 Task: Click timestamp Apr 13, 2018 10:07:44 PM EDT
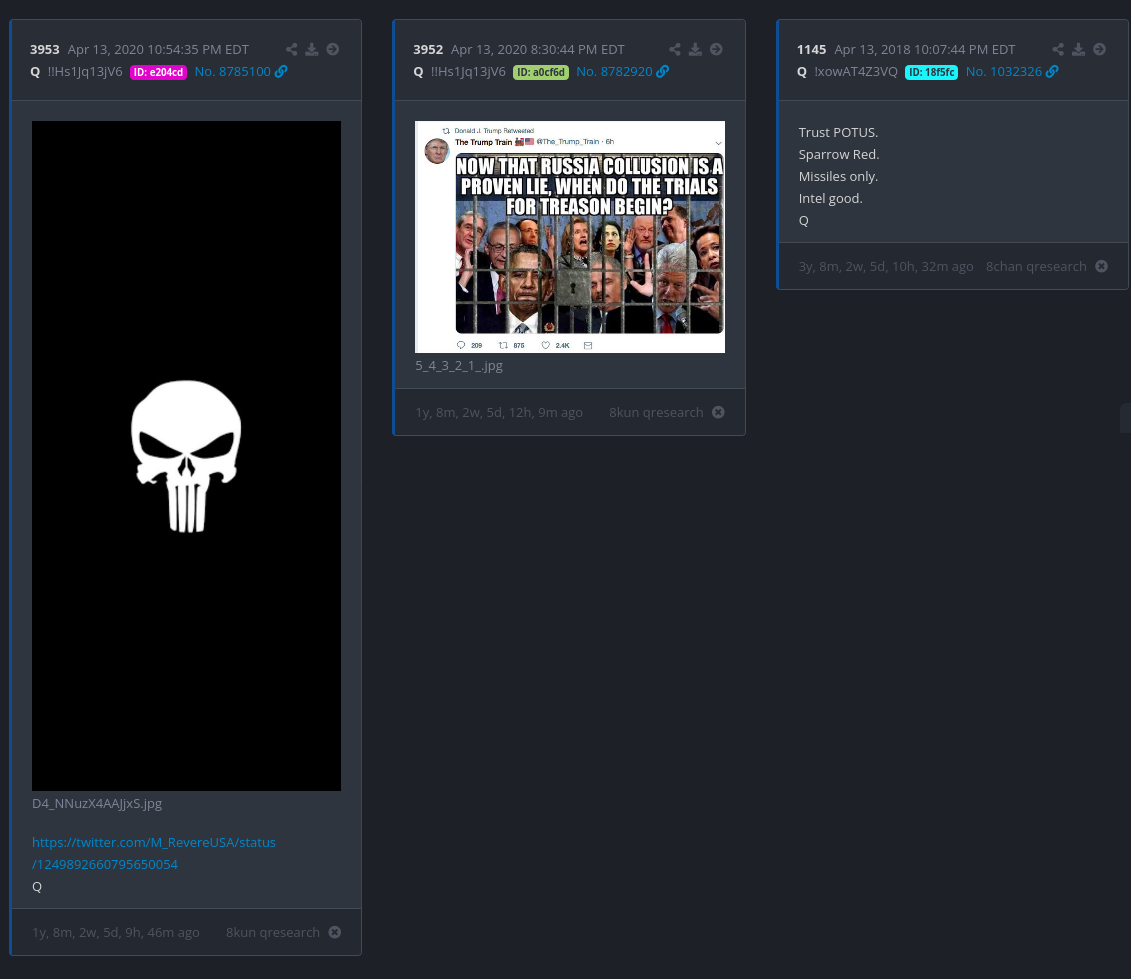(x=925, y=49)
